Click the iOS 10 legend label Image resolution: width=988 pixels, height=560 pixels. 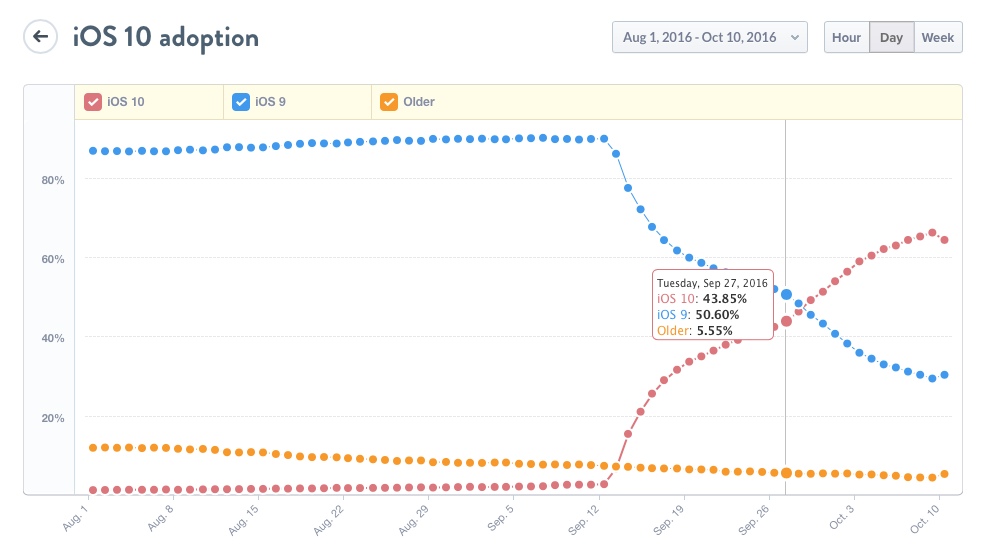(125, 102)
